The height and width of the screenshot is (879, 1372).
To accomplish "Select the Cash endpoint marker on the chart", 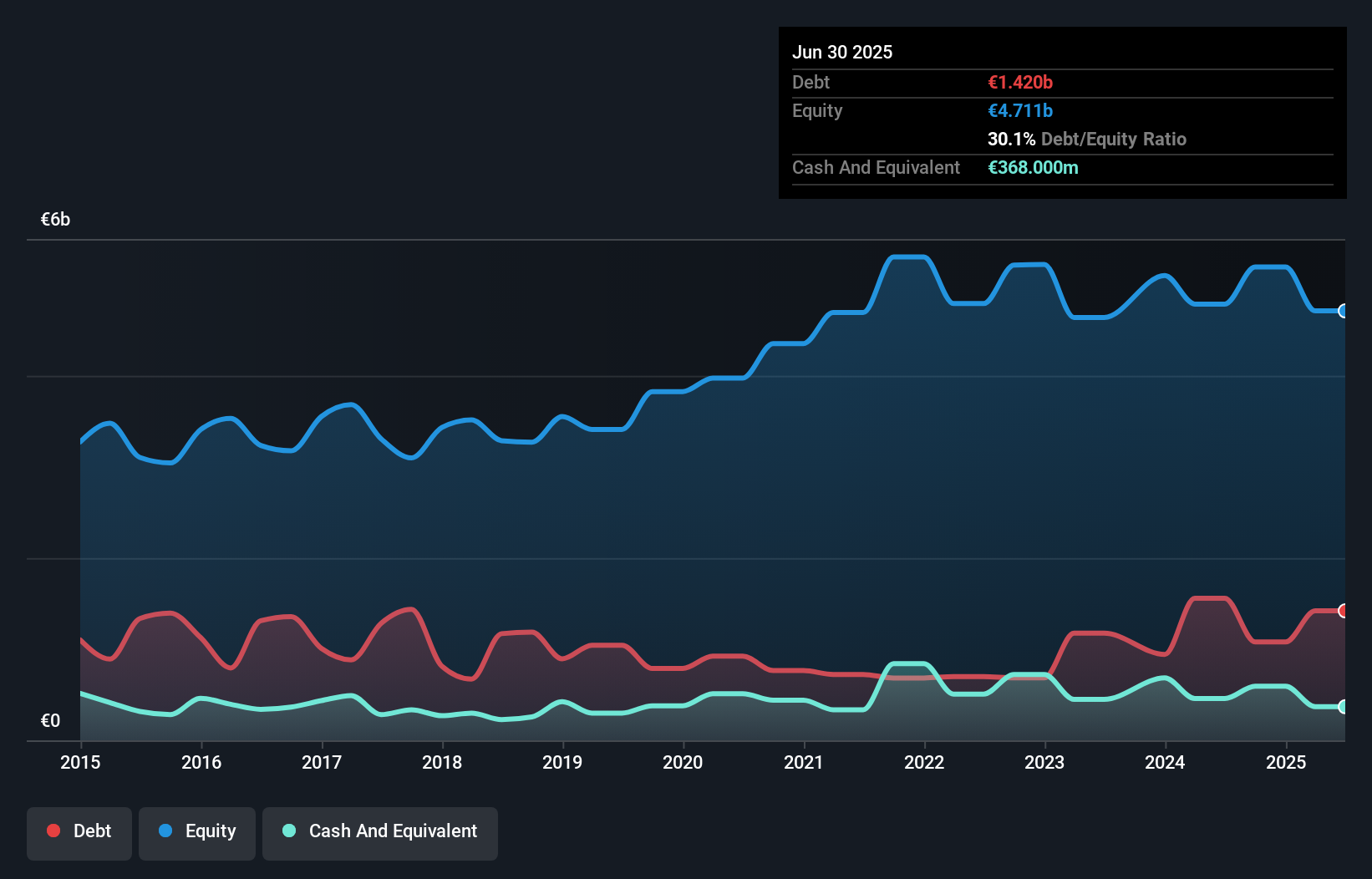I will 1344,706.
